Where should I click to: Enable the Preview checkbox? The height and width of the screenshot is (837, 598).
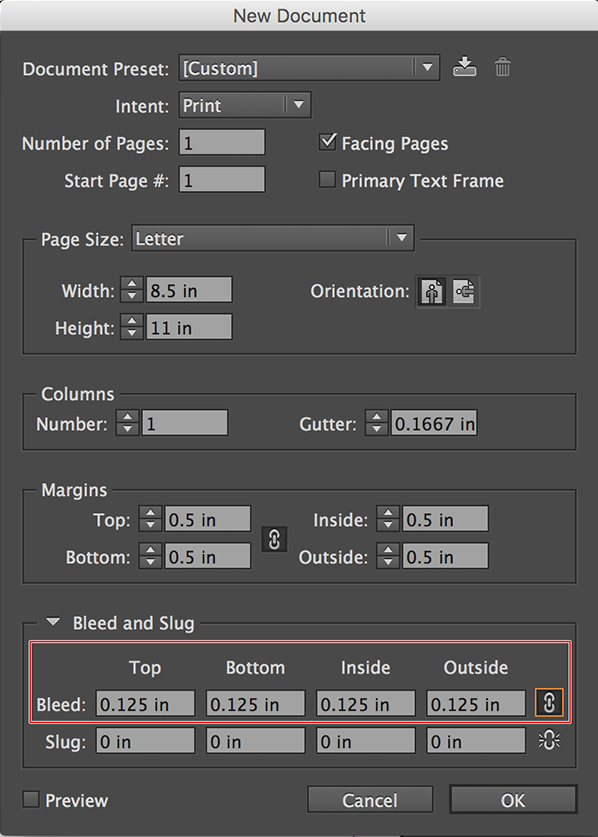31,799
